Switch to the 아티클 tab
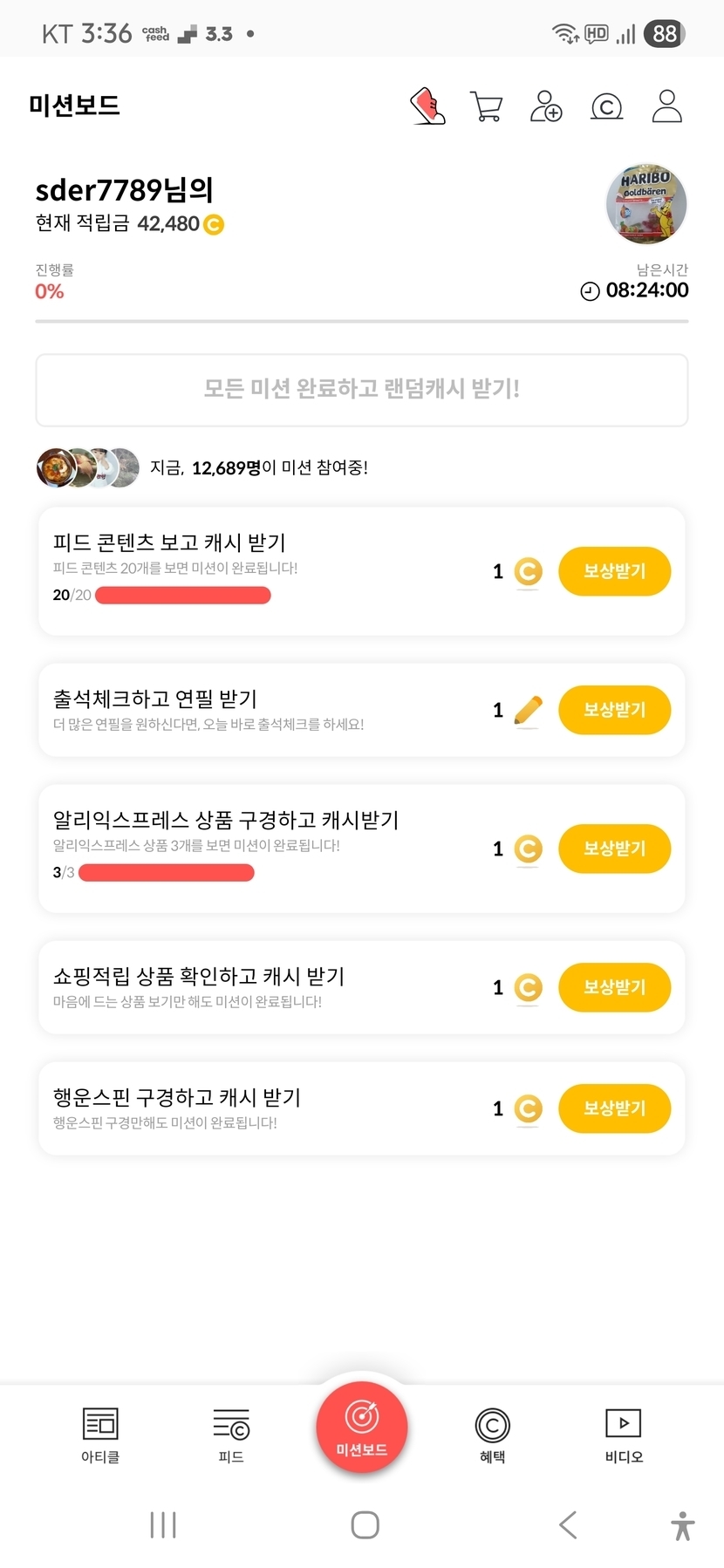Screen dimensions: 724x1568 (x=100, y=1435)
